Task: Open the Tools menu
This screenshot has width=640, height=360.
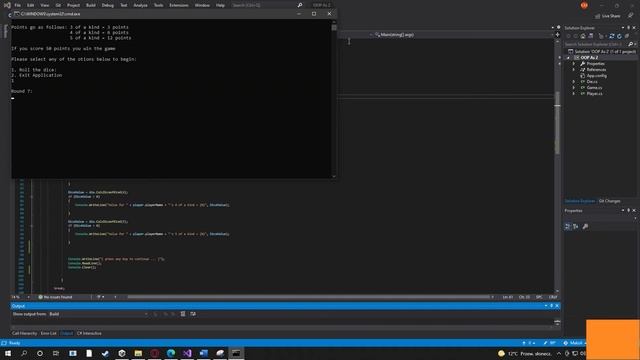Action: click(x=158, y=5)
